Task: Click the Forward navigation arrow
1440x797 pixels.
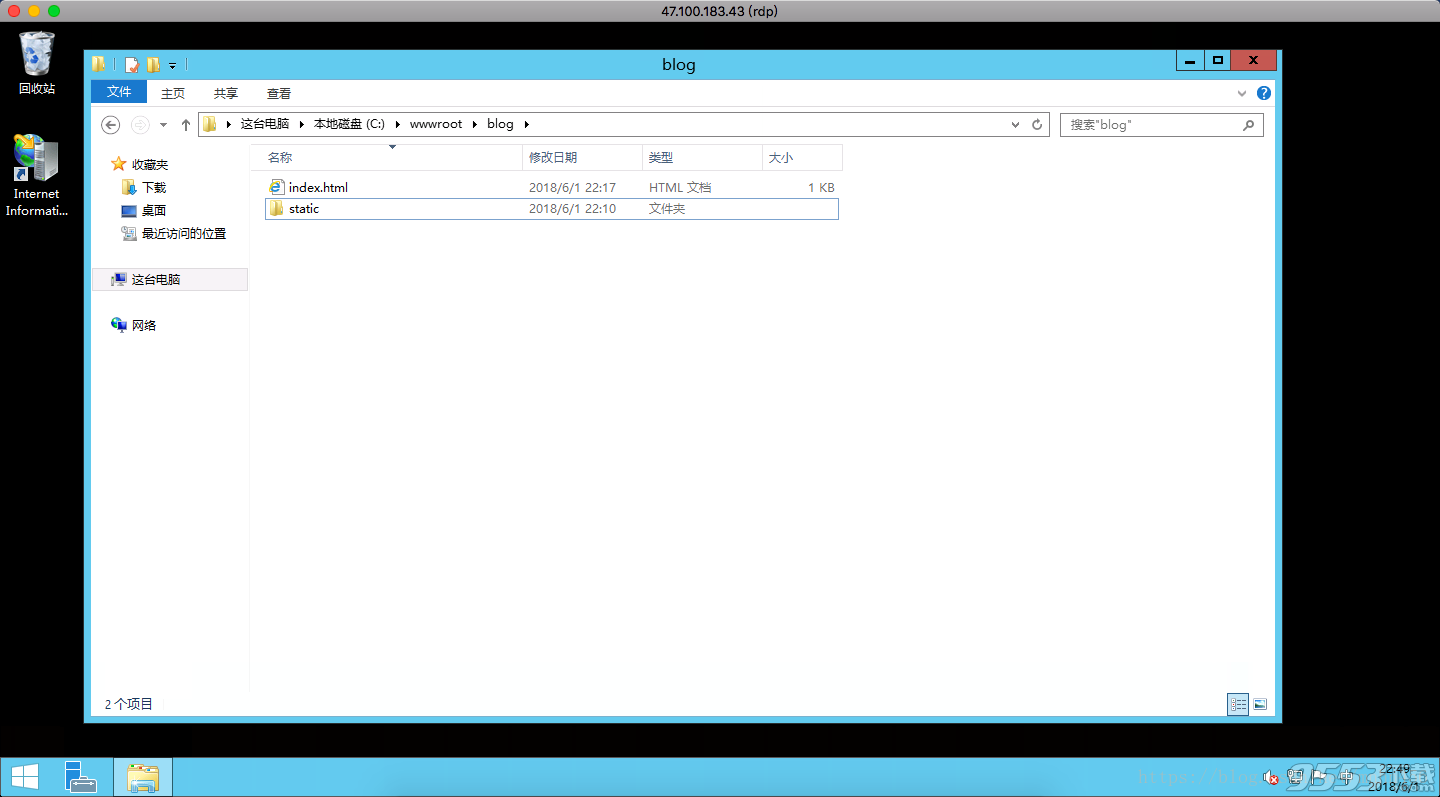Action: point(140,125)
